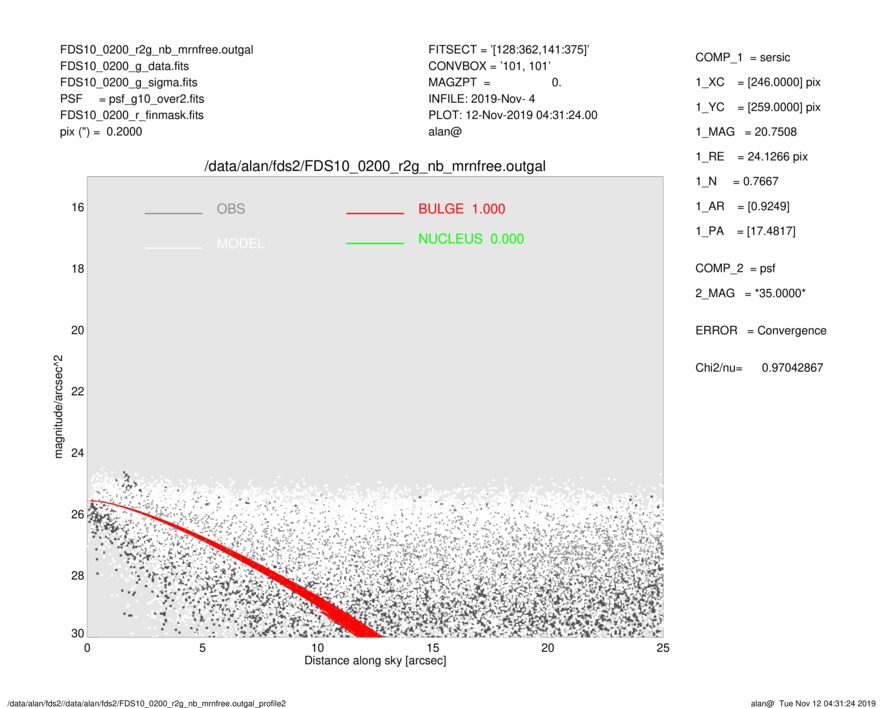
Task: Select the FDS10_0200_g_data.fits text
Action: click(x=124, y=66)
